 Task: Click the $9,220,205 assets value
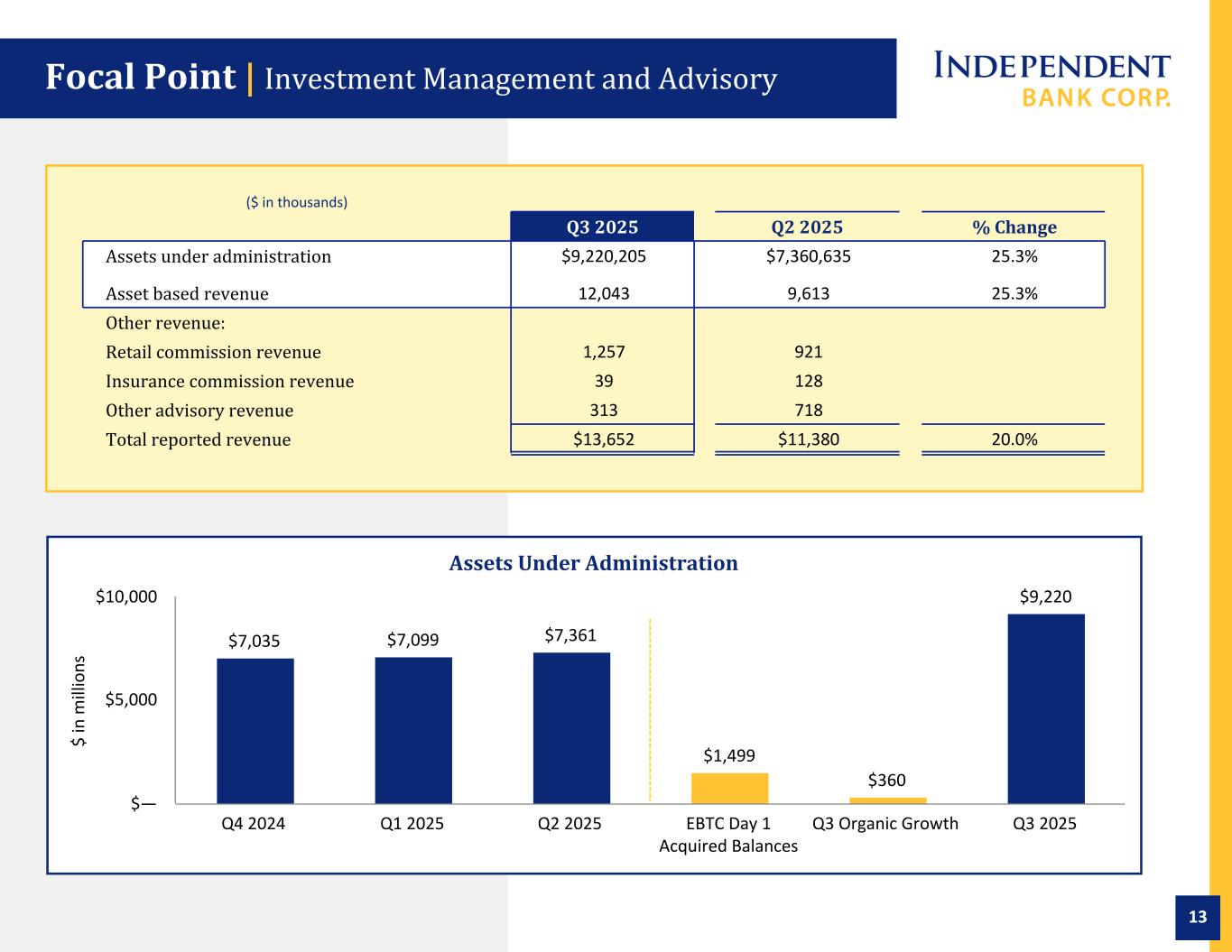[x=604, y=256]
